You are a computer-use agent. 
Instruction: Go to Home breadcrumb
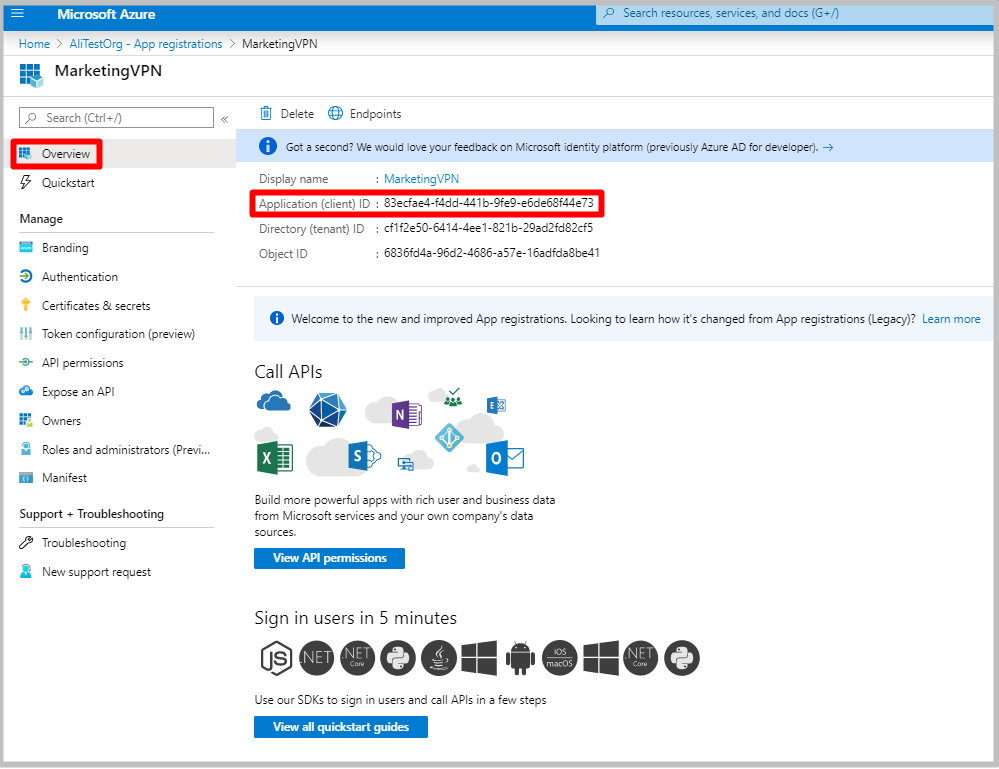[34, 44]
